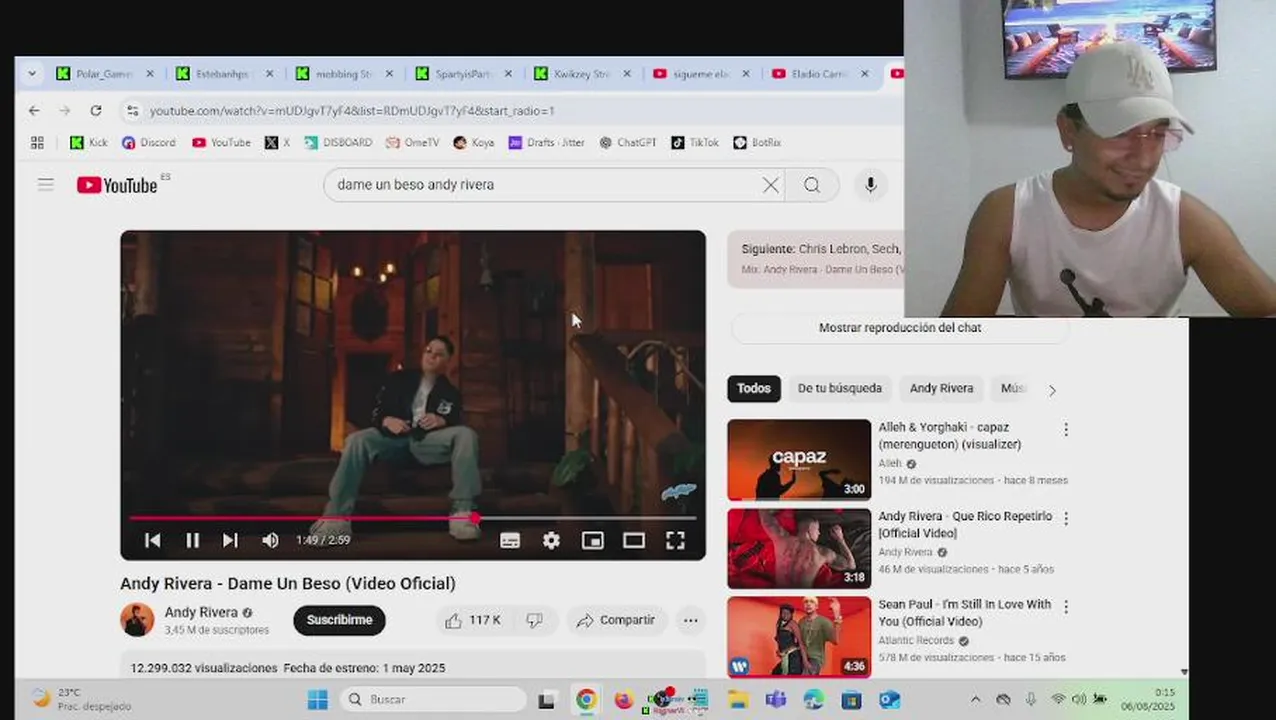The height and width of the screenshot is (720, 1276).
Task: Click the red playhead scrubber dot
Action: pyautogui.click(x=475, y=518)
